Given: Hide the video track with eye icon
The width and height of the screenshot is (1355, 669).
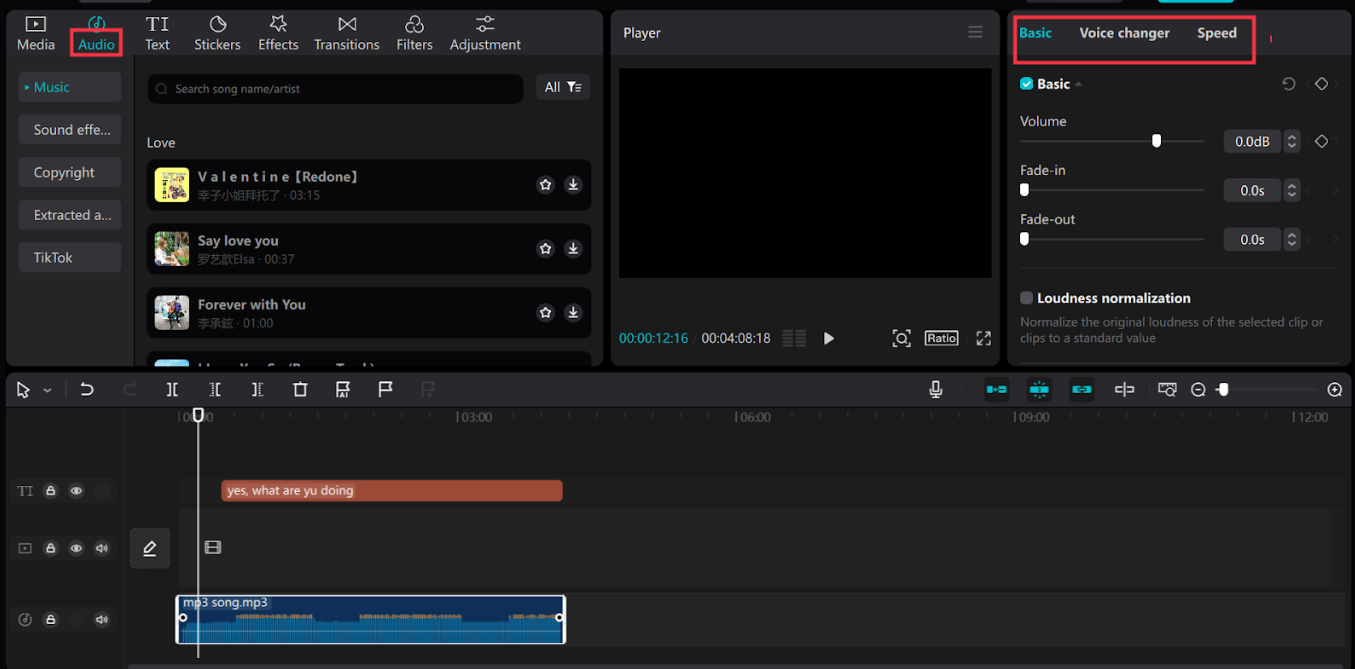Looking at the screenshot, I should pos(76,548).
